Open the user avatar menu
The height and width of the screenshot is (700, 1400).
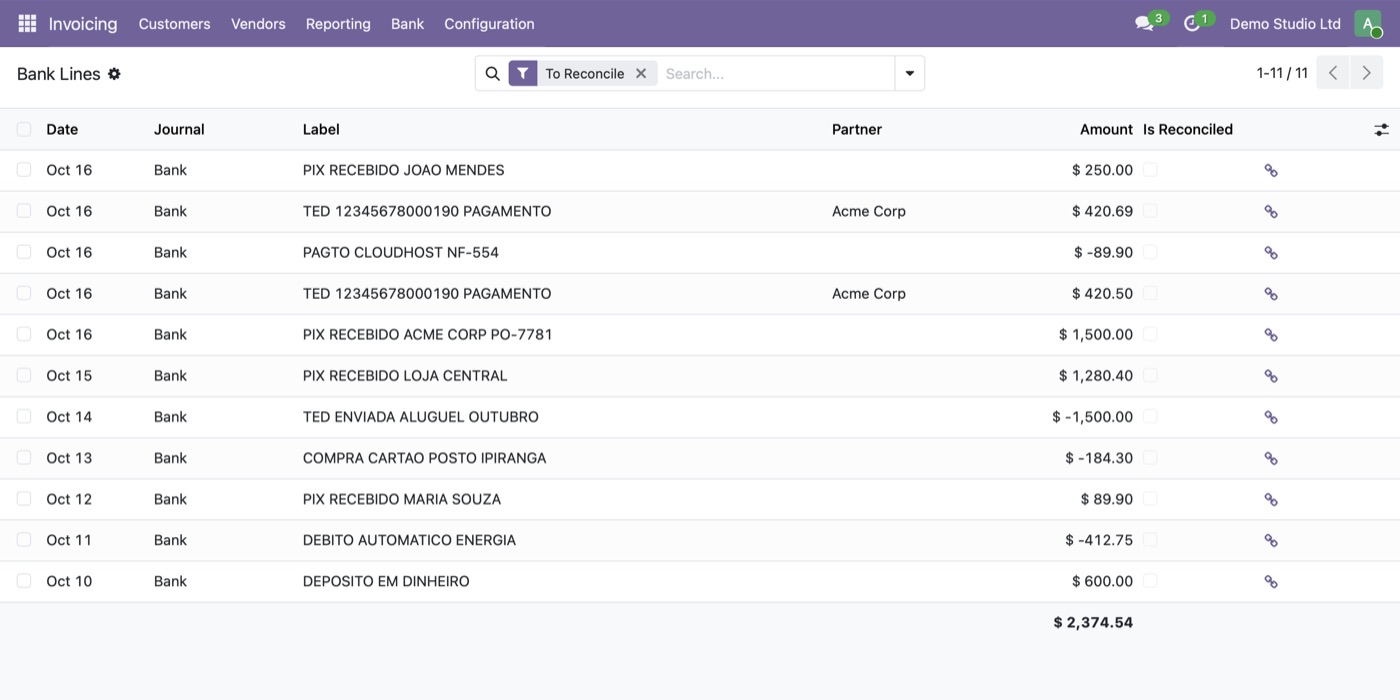[1367, 23]
